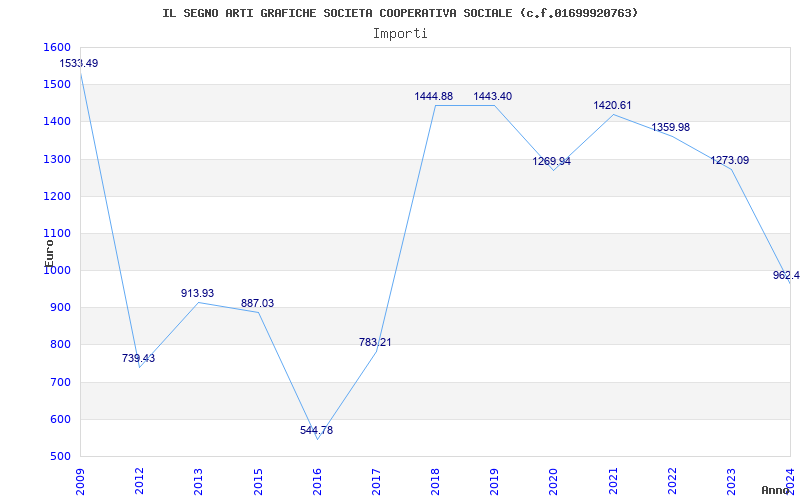This screenshot has width=800, height=500.
Task: Click the data label 1444.88
Action: click(434, 96)
